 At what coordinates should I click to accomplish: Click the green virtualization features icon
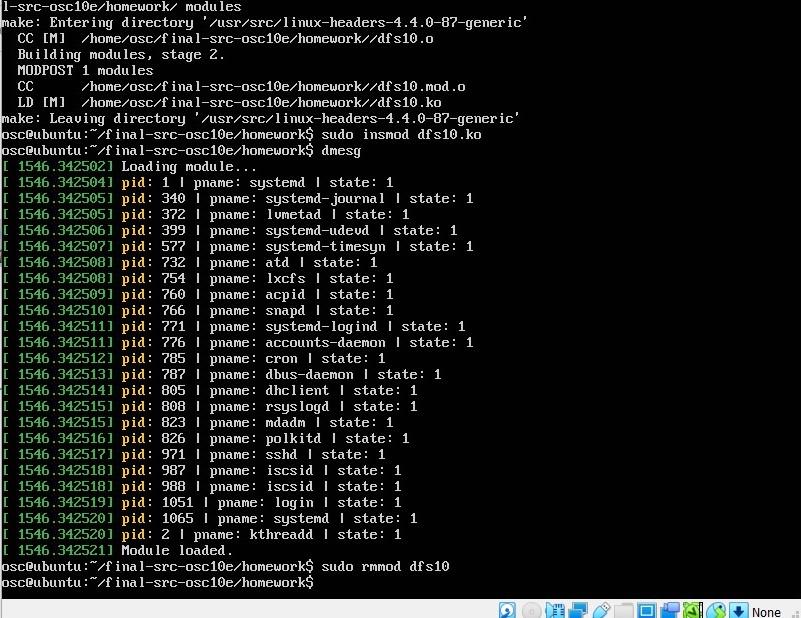click(694, 609)
